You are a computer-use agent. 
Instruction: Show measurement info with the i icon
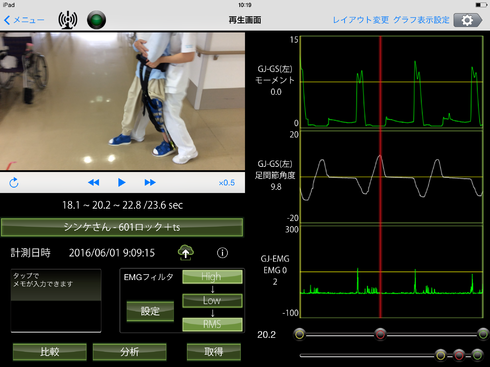tap(222, 253)
